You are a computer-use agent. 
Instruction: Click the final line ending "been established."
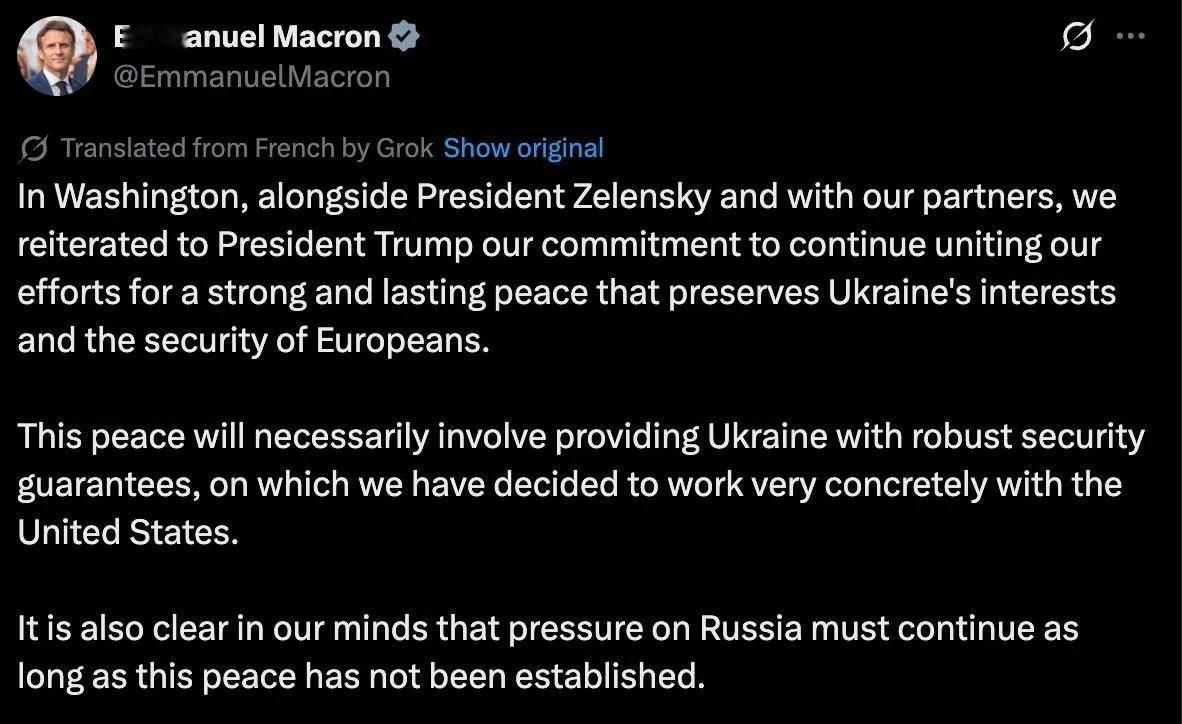click(361, 676)
